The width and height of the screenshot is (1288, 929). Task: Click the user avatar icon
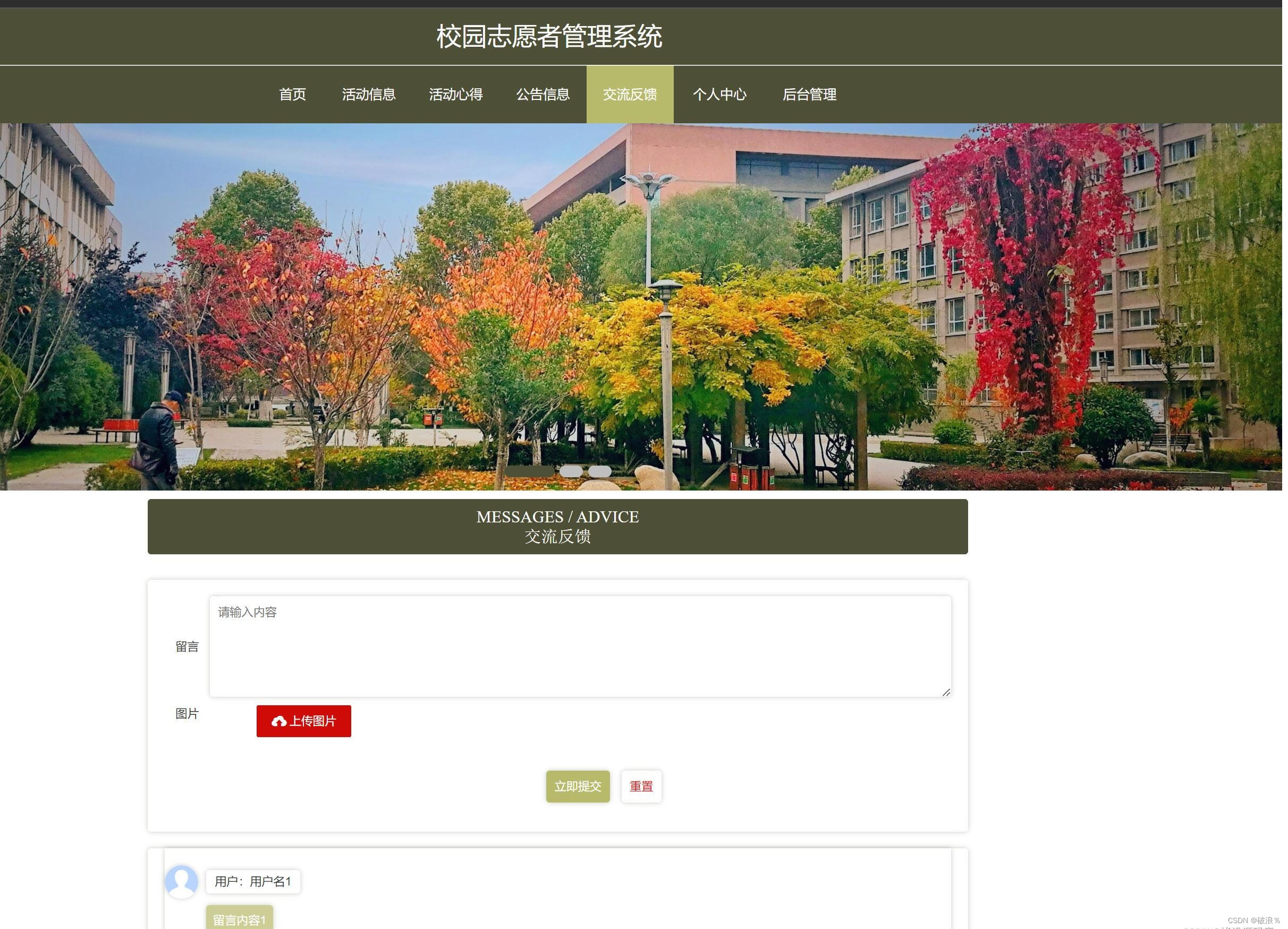pos(181,881)
